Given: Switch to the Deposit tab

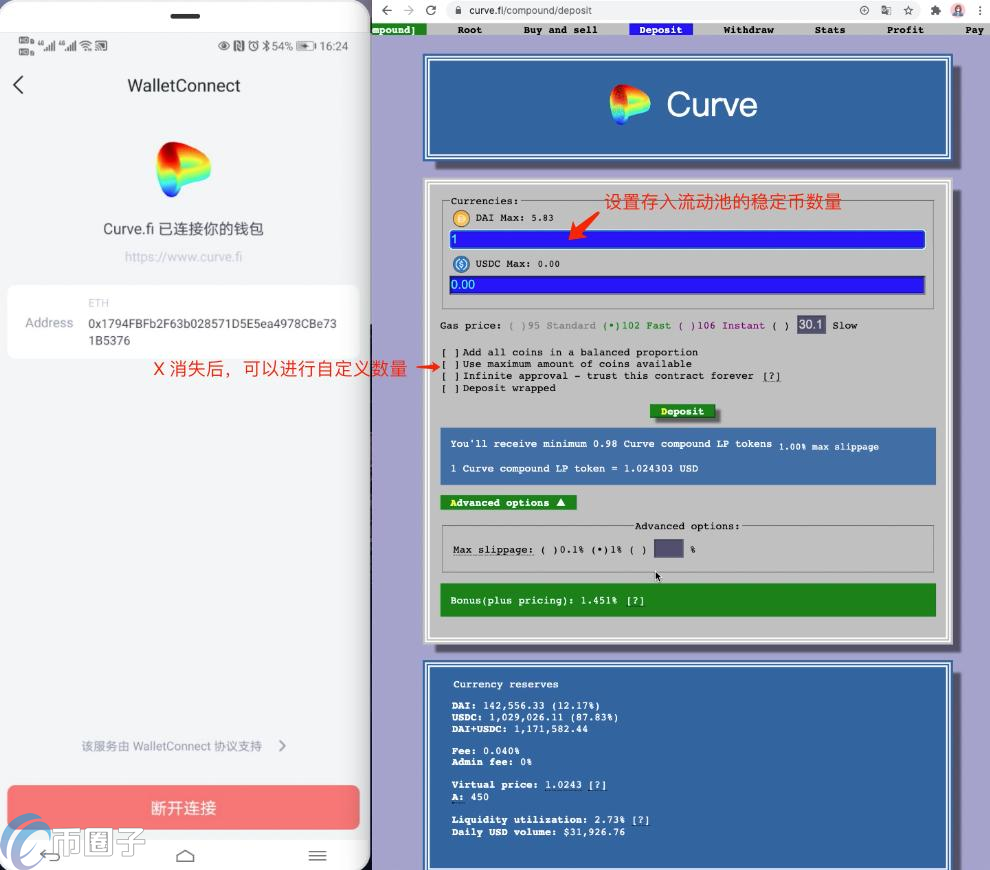Looking at the screenshot, I should [x=660, y=30].
